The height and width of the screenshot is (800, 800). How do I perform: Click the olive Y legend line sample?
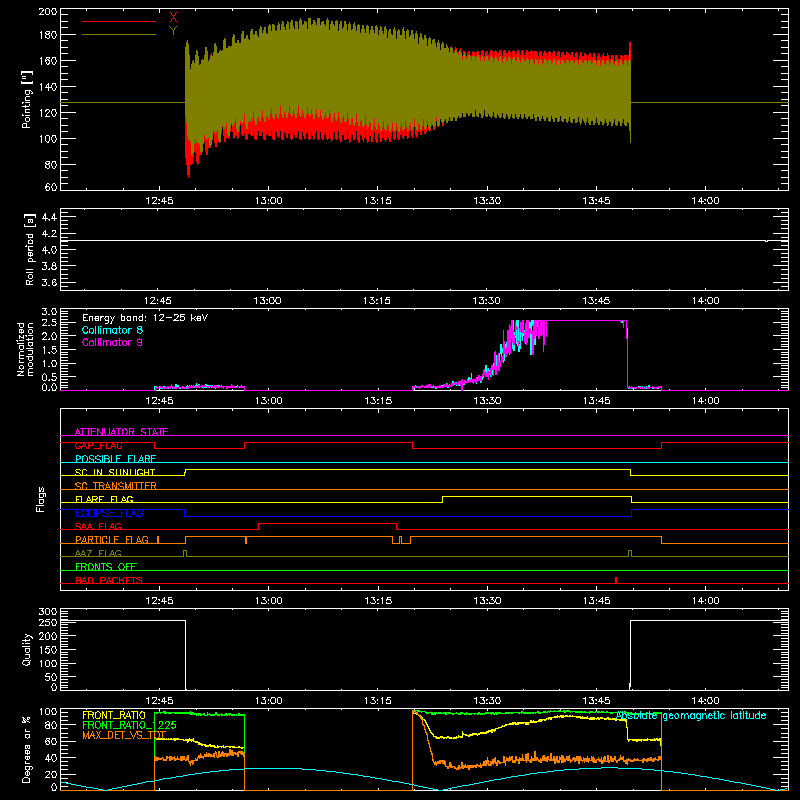[x=119, y=34]
